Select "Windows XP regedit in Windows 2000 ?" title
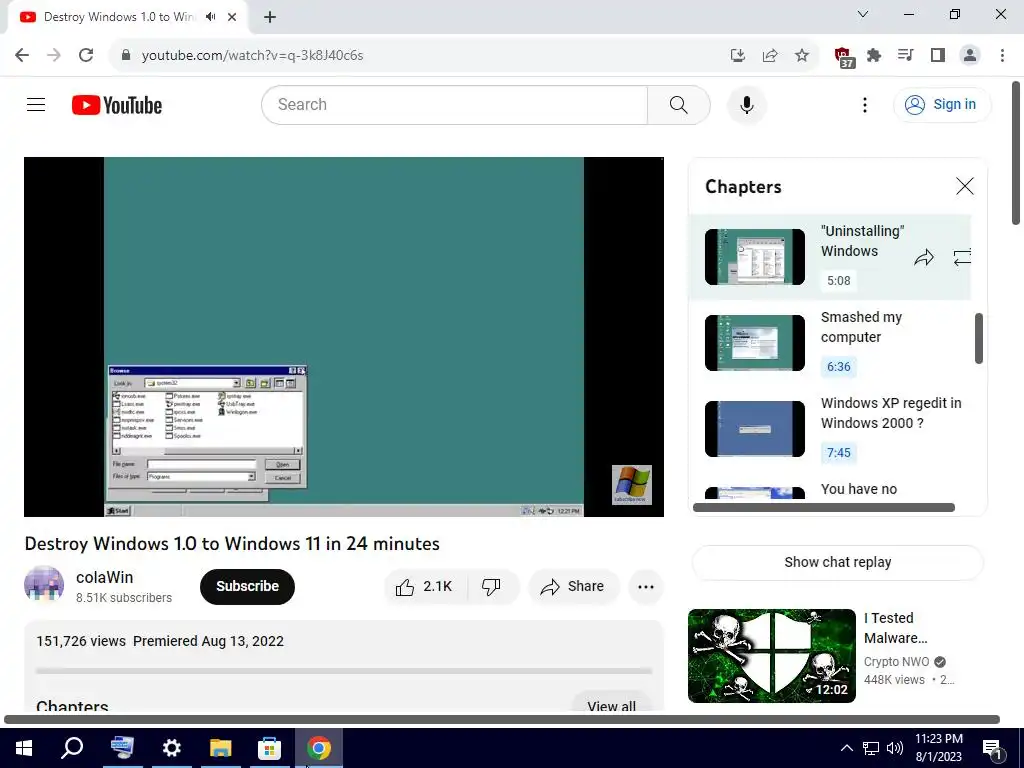The height and width of the screenshot is (768, 1024). 891,413
